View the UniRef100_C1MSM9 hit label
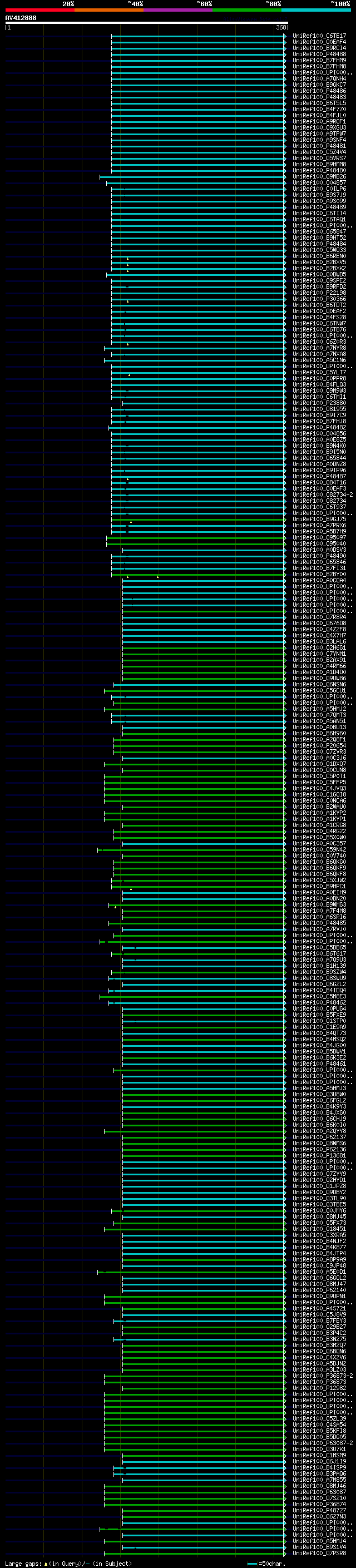This screenshot has height=1568, width=356. click(x=319, y=1455)
